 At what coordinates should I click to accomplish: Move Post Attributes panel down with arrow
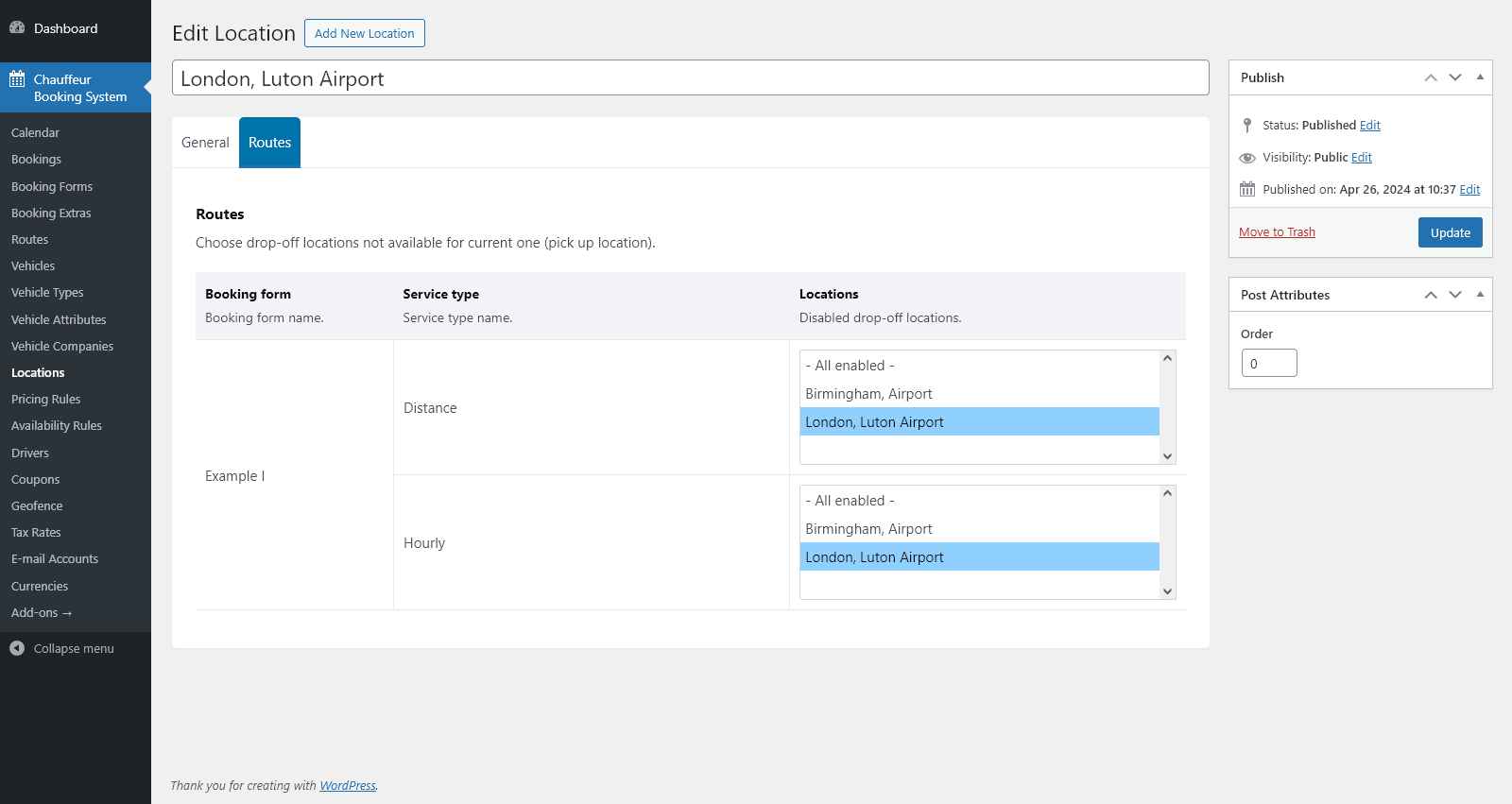[1455, 295]
